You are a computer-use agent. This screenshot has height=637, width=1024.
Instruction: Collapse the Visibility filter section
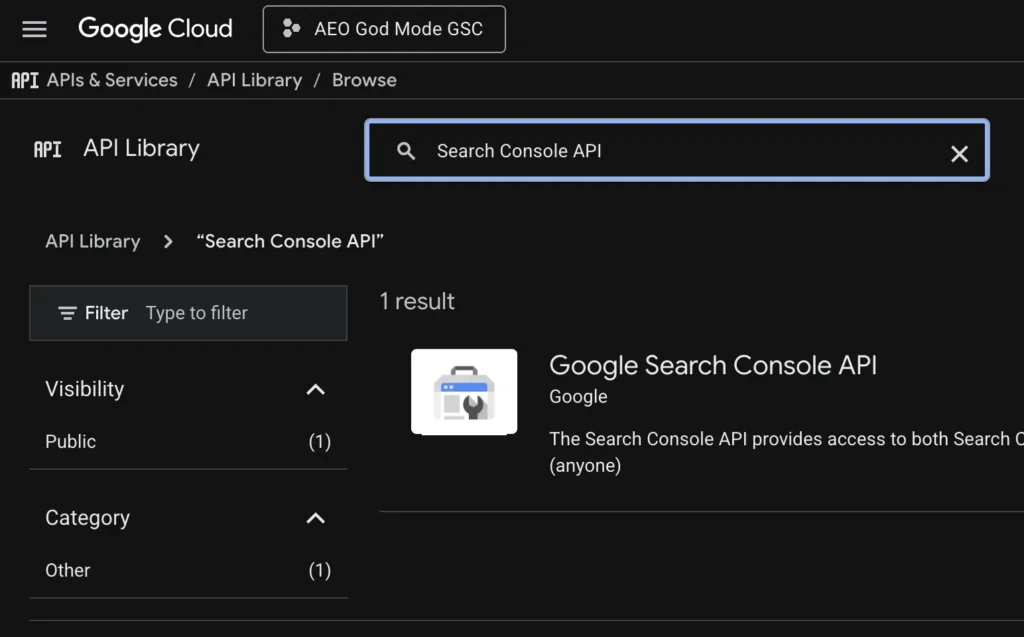(315, 389)
